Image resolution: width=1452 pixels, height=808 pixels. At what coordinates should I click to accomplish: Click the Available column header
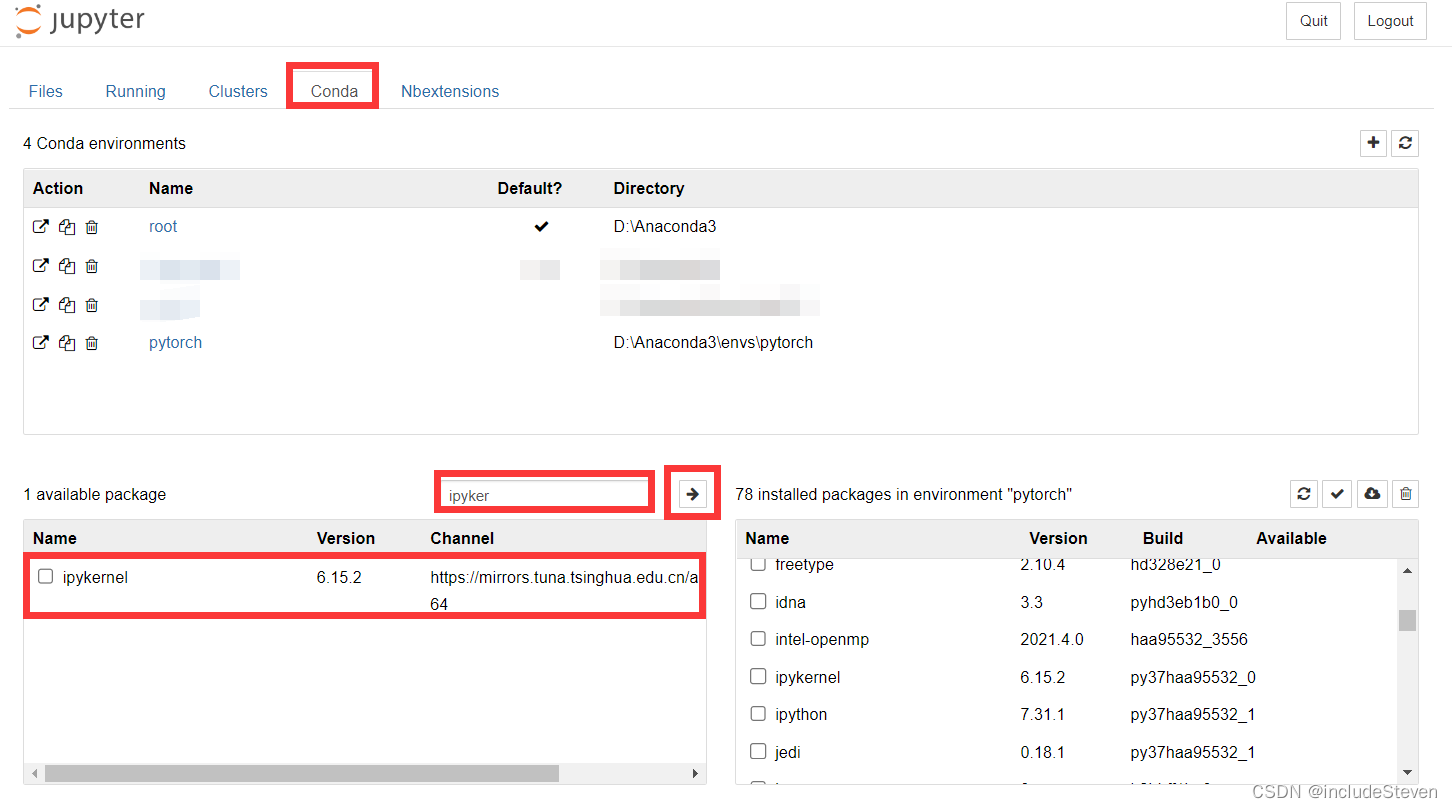point(1292,538)
